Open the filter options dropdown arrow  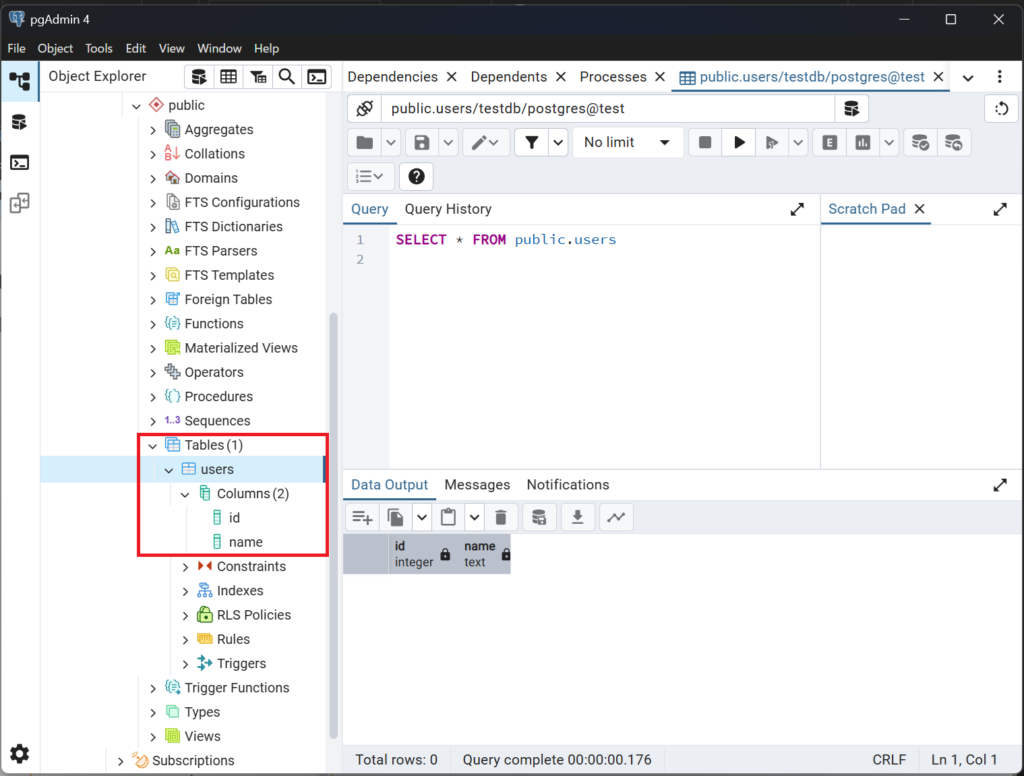[x=558, y=142]
